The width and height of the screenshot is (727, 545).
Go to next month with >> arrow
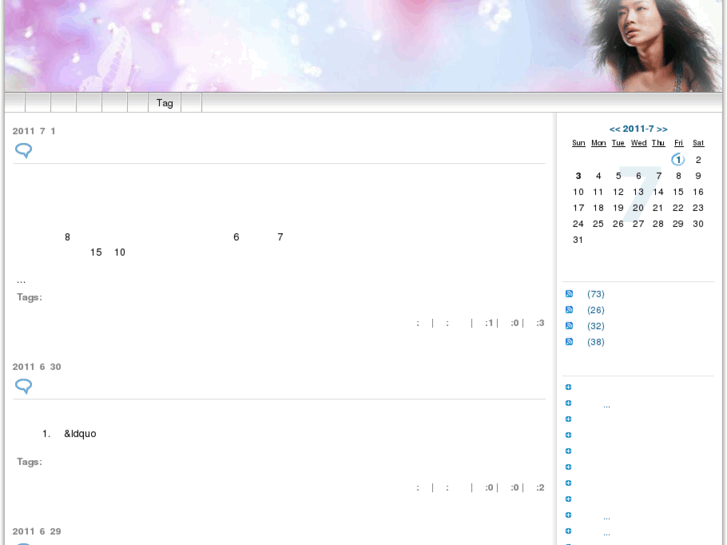point(662,129)
